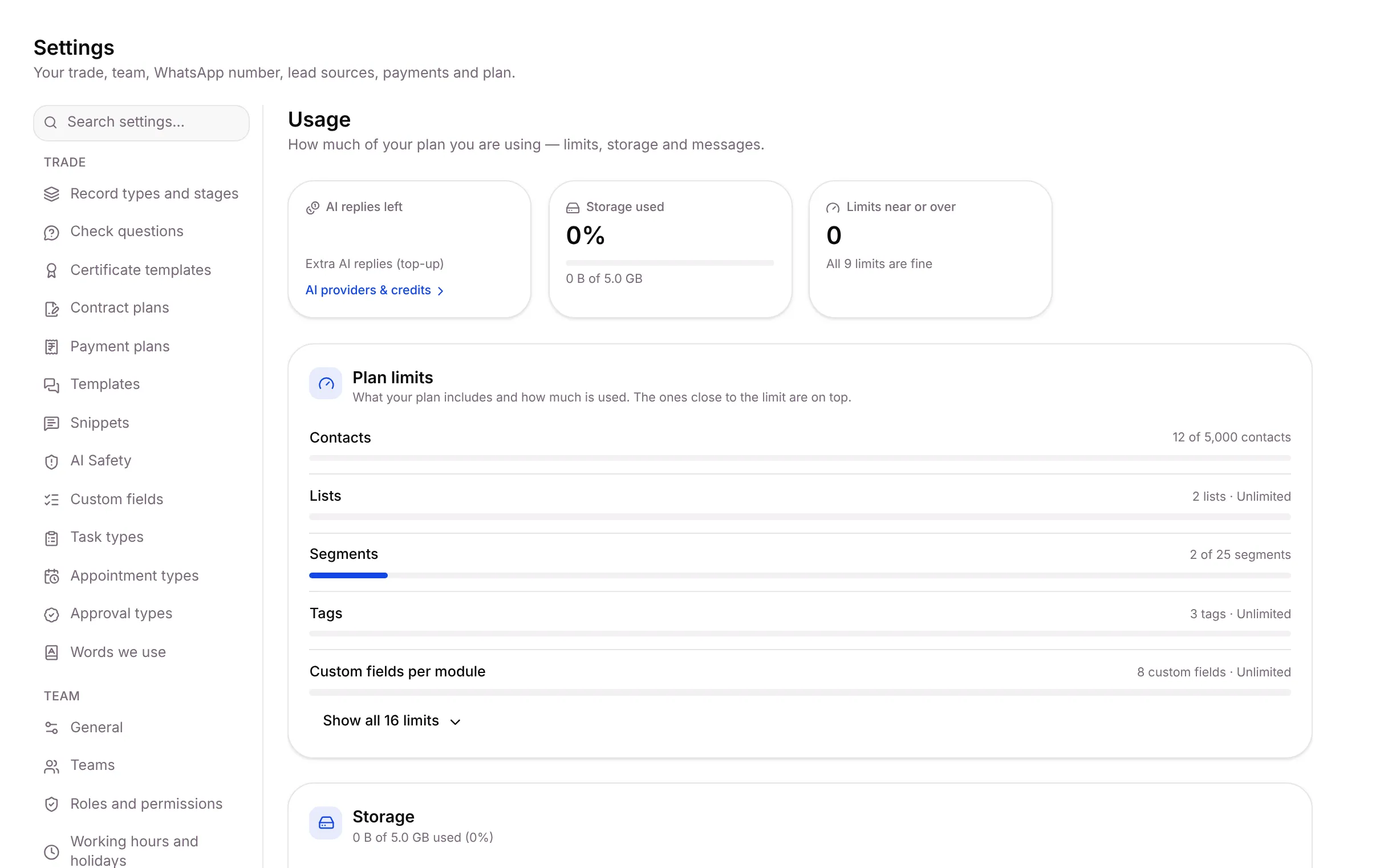The width and height of the screenshot is (1380, 868).
Task: Click the '2 of 25 segments' value
Action: pyautogui.click(x=1240, y=555)
